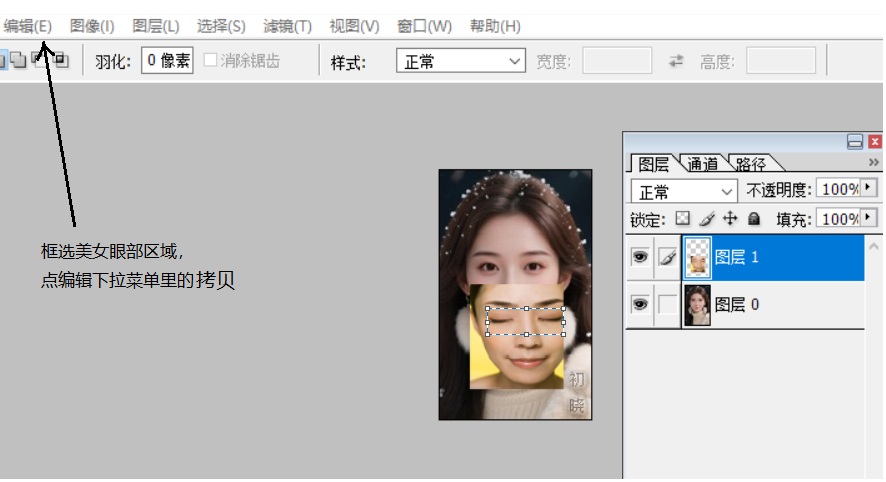Switch to the 通道 channels tab
886x482 pixels.
(x=702, y=164)
